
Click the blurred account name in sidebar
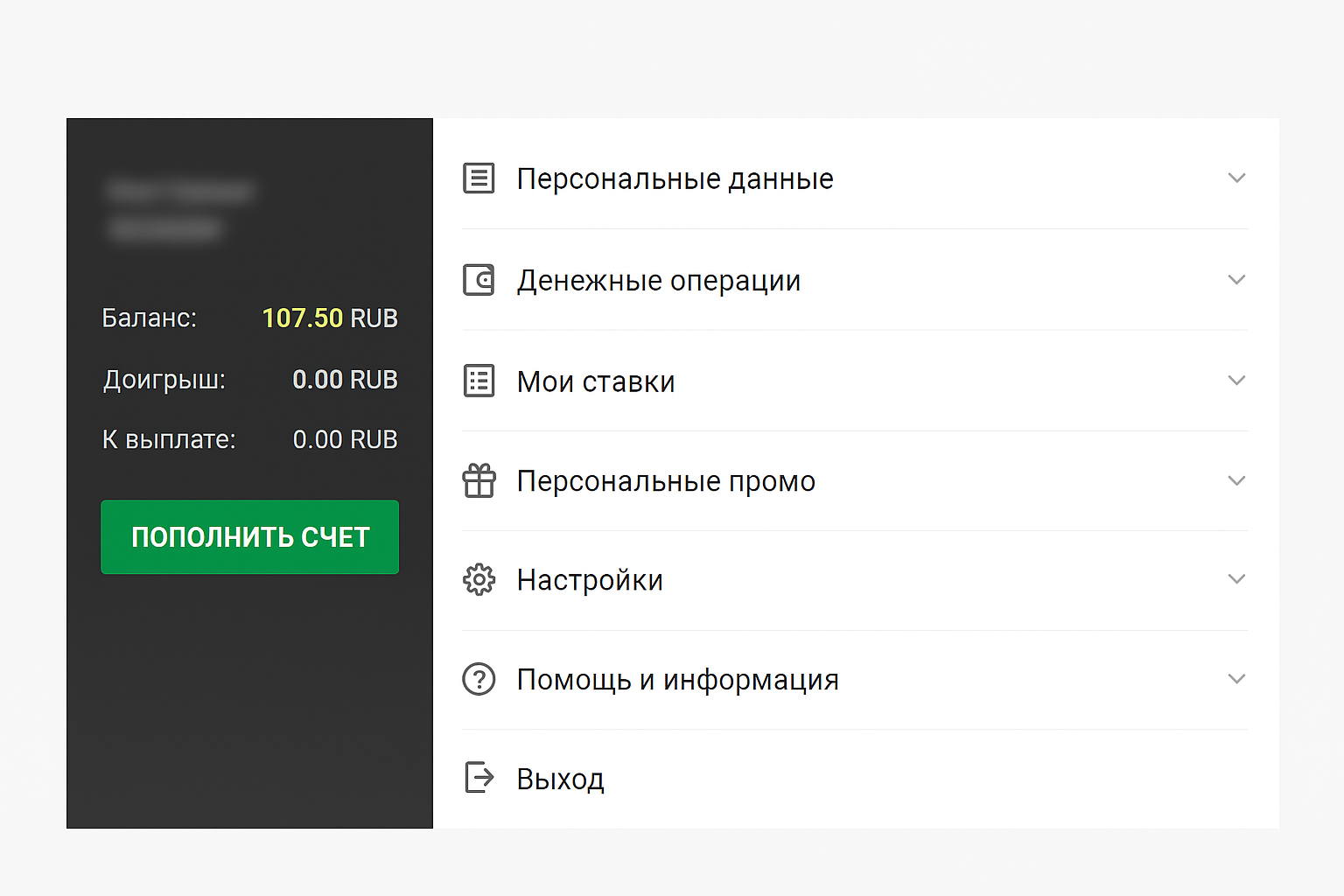(x=179, y=192)
